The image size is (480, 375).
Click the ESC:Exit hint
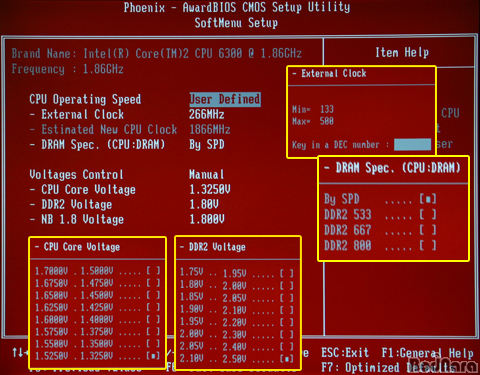pos(345,353)
